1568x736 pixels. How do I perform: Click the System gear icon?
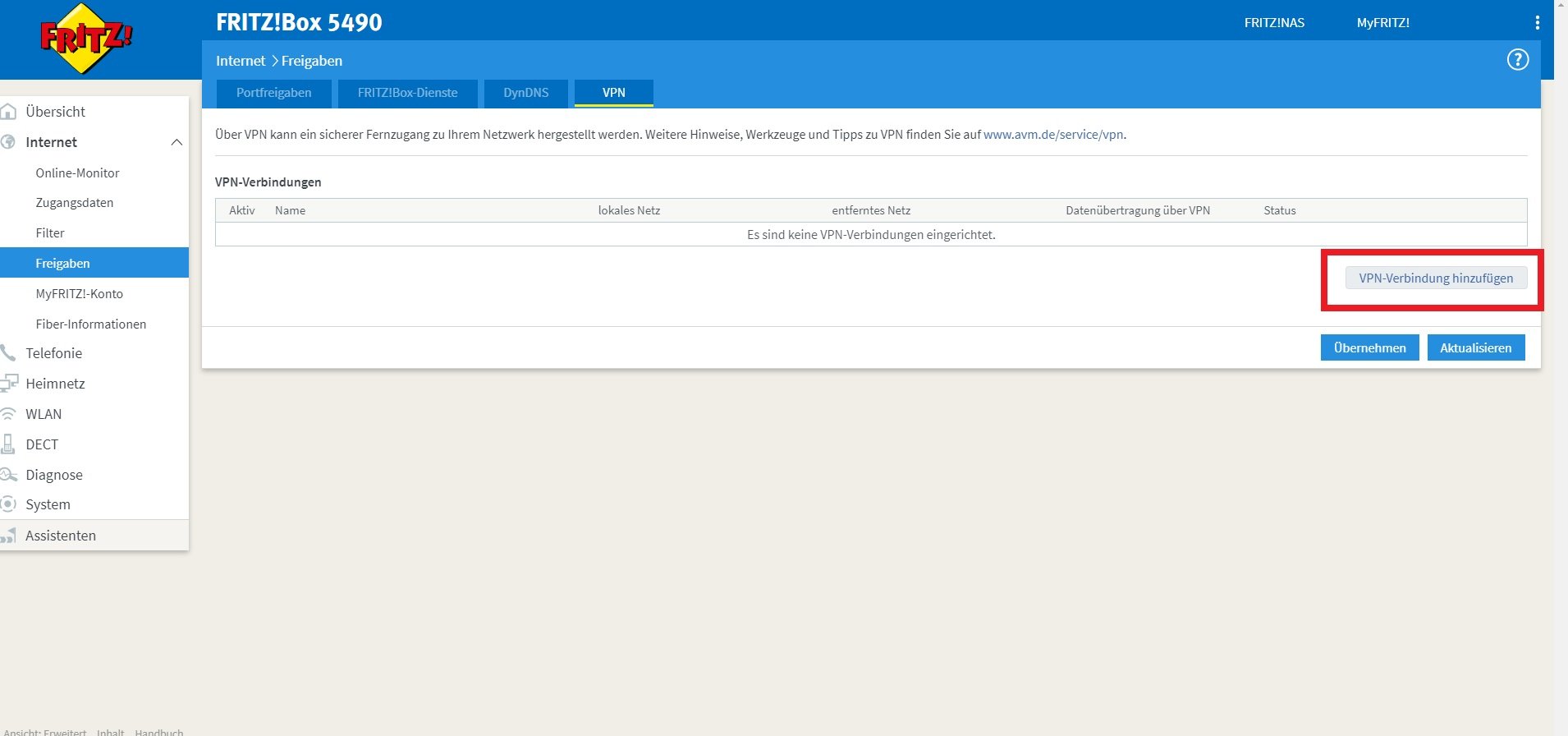coord(8,504)
